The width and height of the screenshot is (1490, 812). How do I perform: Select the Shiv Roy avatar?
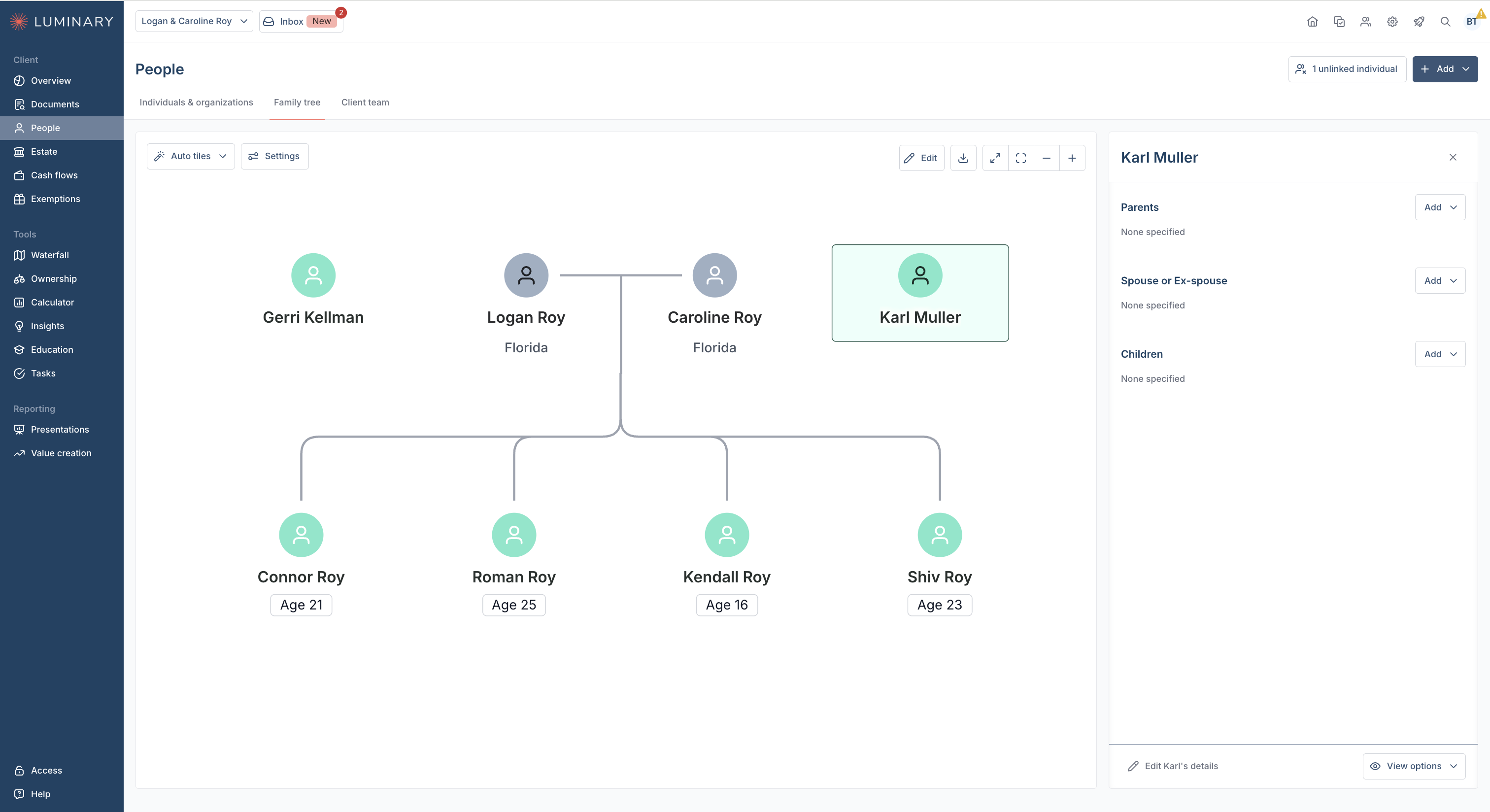[939, 535]
